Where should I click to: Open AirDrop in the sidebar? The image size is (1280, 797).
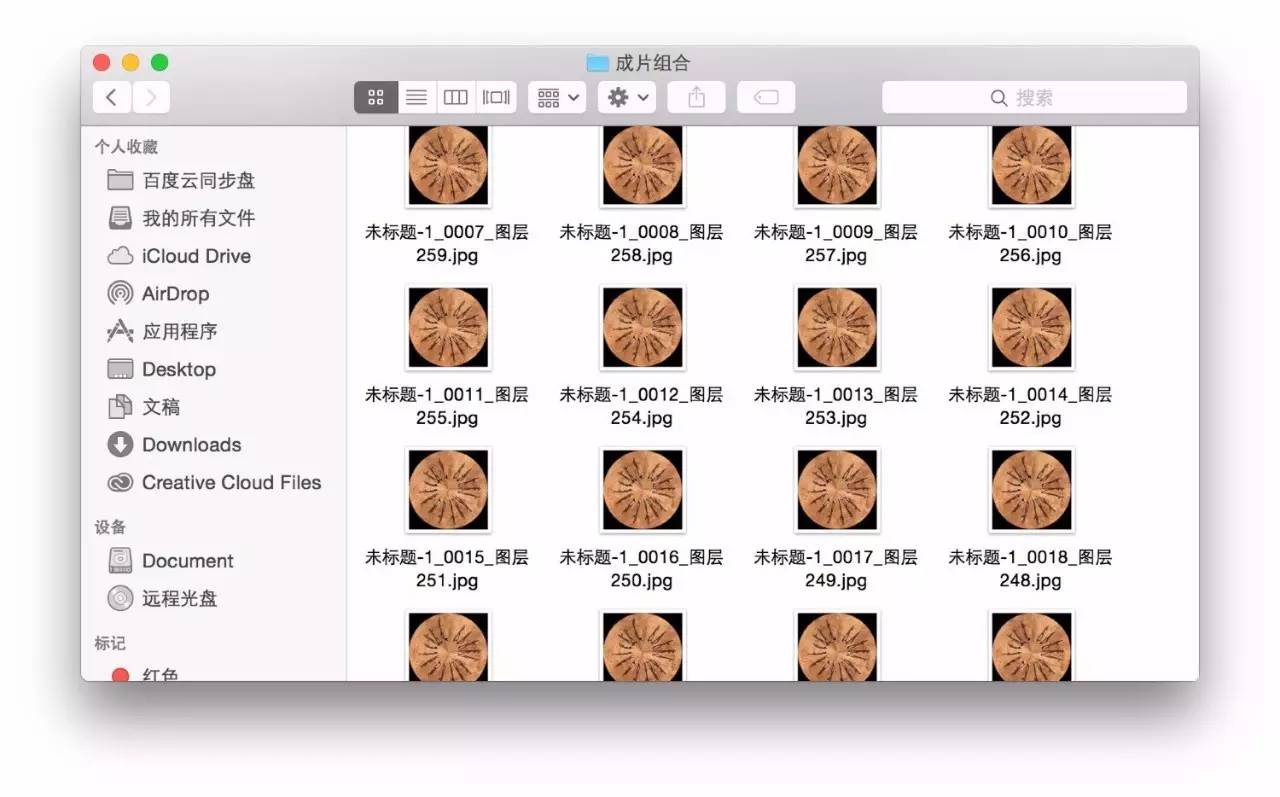point(175,294)
